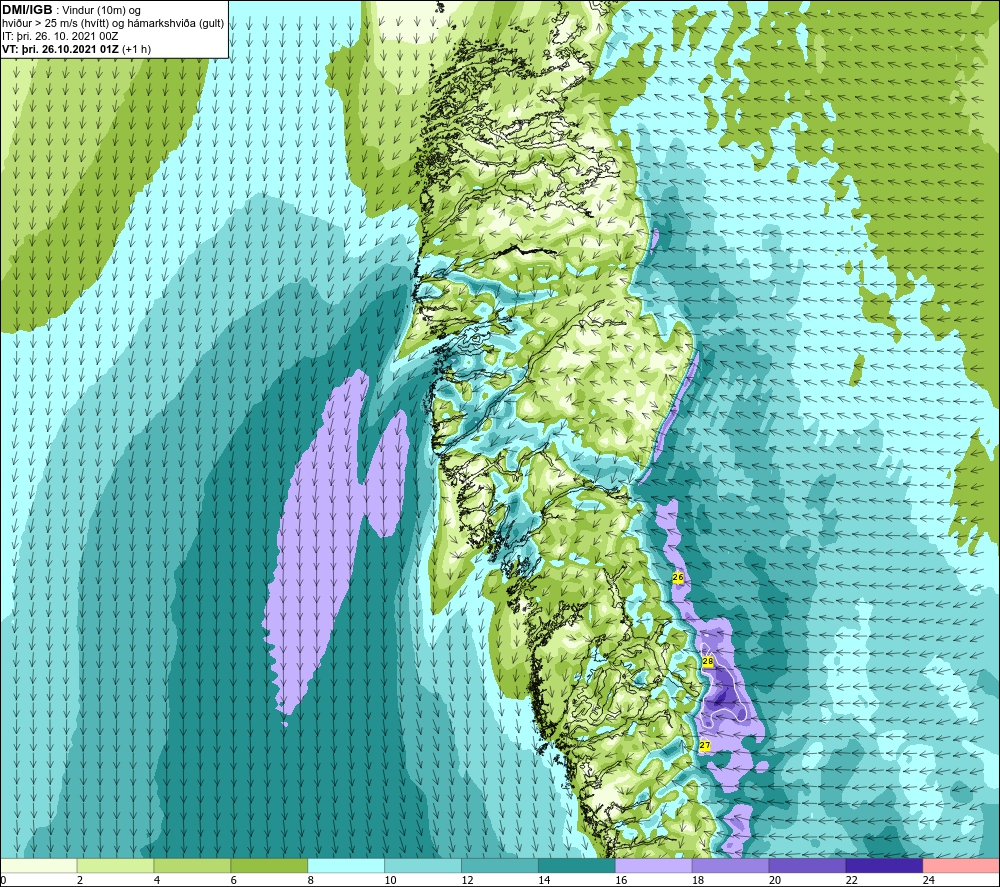This screenshot has width=1000, height=887.
Task: Click the 22-24 dark indigo legend swatch
Action: tap(884, 865)
